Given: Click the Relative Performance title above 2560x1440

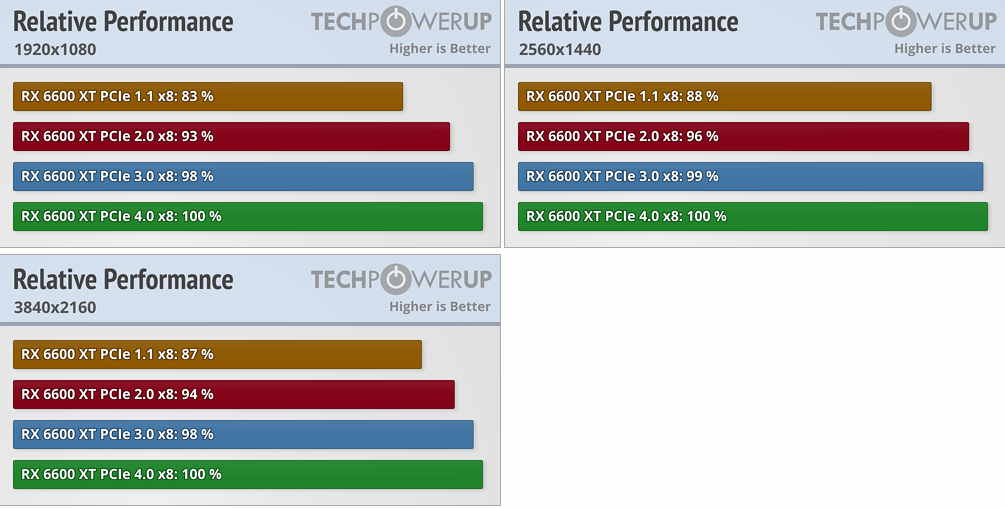Looking at the screenshot, I should [628, 21].
